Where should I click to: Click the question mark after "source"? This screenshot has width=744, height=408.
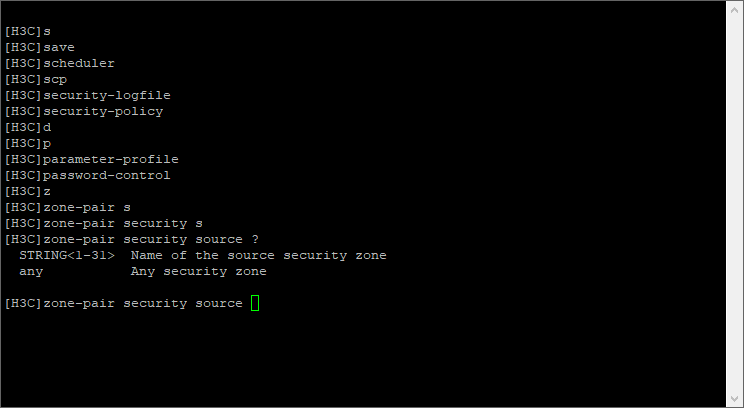(x=255, y=239)
